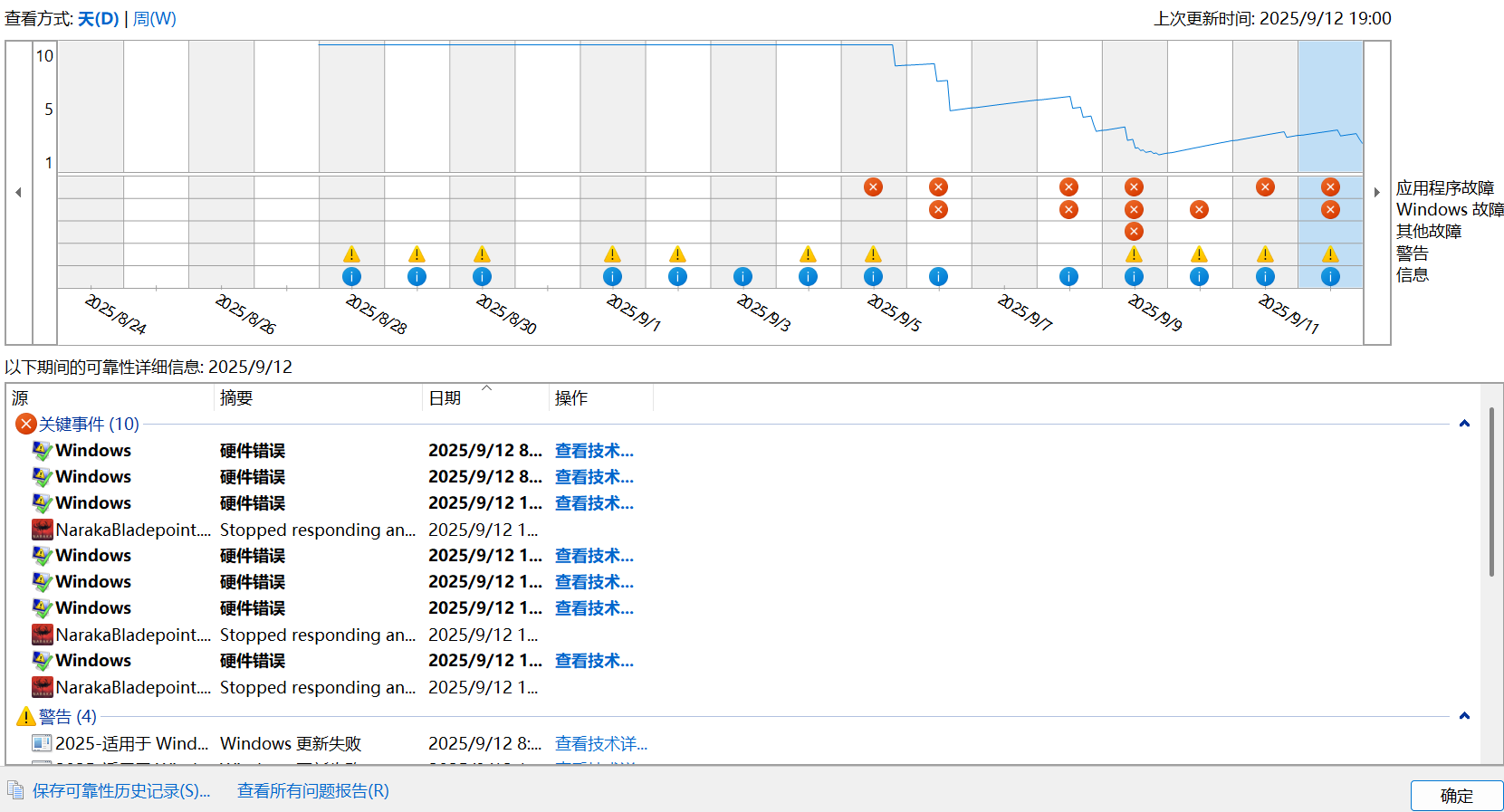Click warning triangle icon for 2025/8/30

coord(482,254)
